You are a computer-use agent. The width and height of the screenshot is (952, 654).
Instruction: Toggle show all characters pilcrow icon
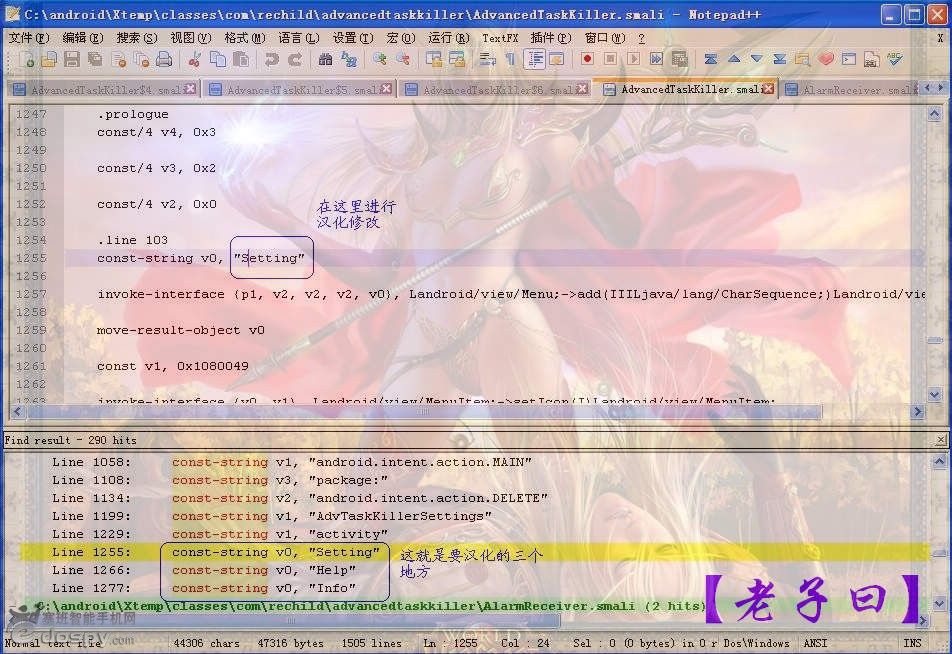[510, 60]
